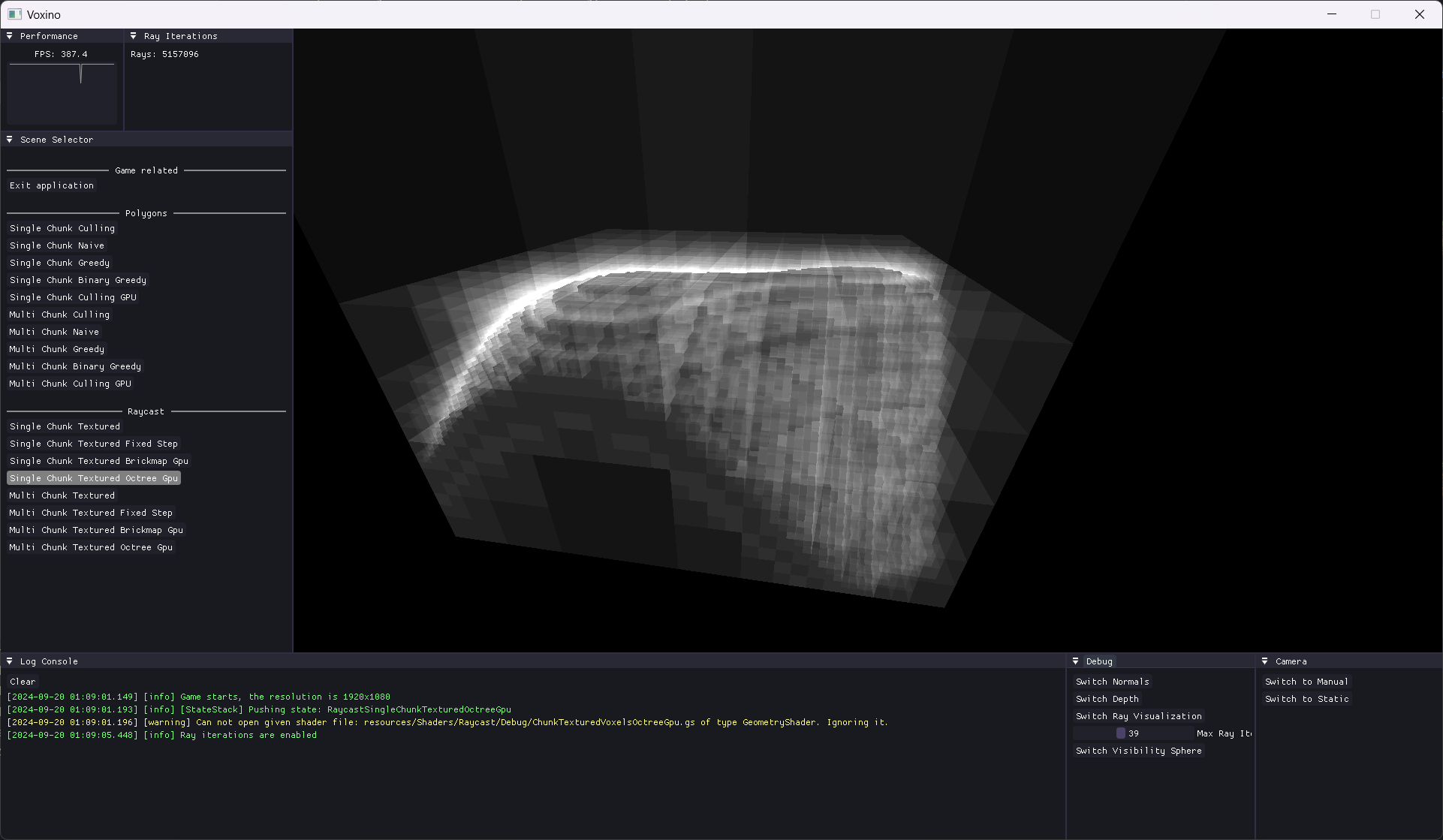This screenshot has width=1443, height=840.
Task: Clear the log console
Action: (23, 682)
